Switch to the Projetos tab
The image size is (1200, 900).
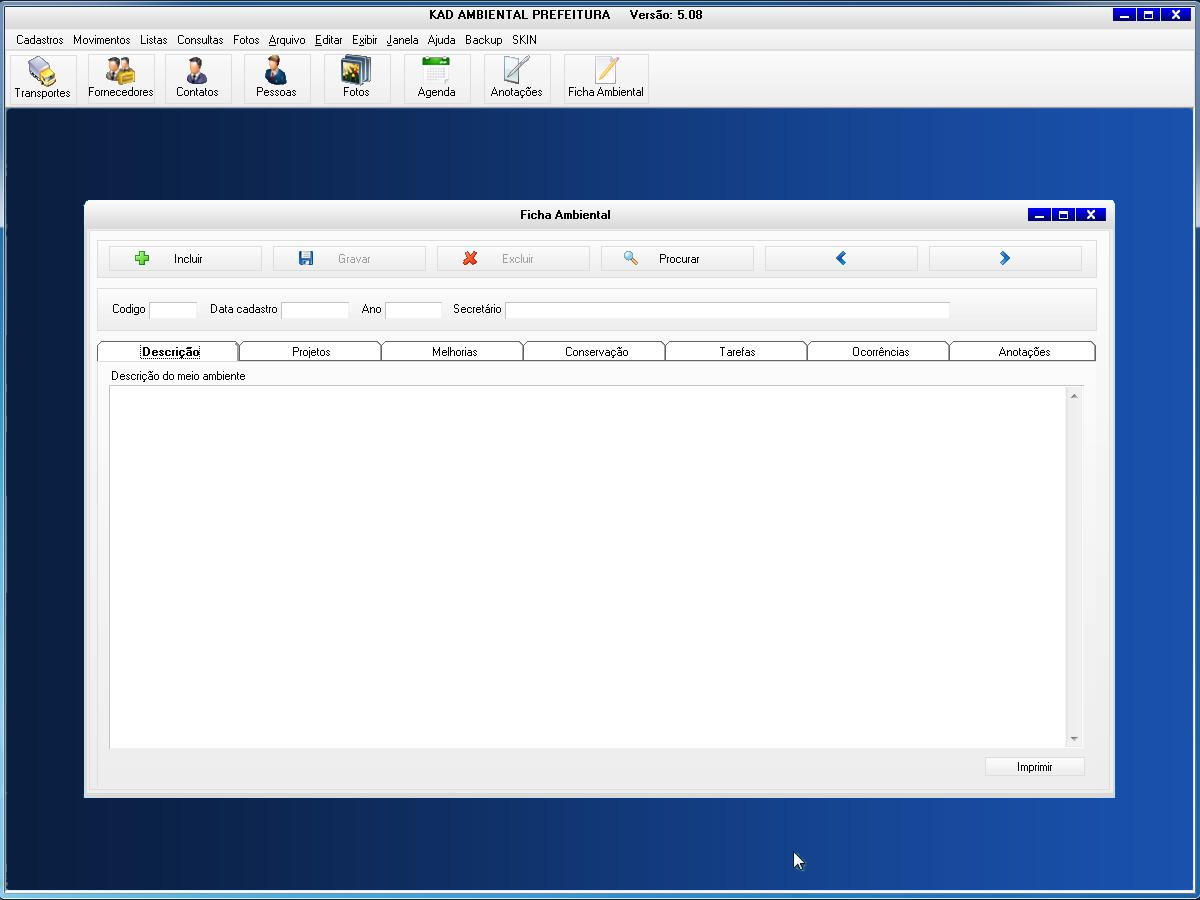311,352
